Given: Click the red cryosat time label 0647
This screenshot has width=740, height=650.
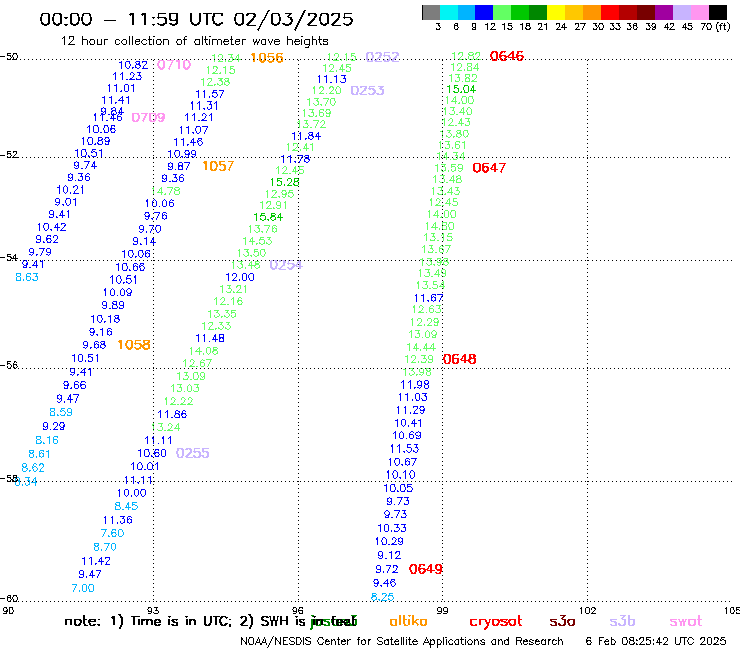Looking at the screenshot, I should [489, 168].
